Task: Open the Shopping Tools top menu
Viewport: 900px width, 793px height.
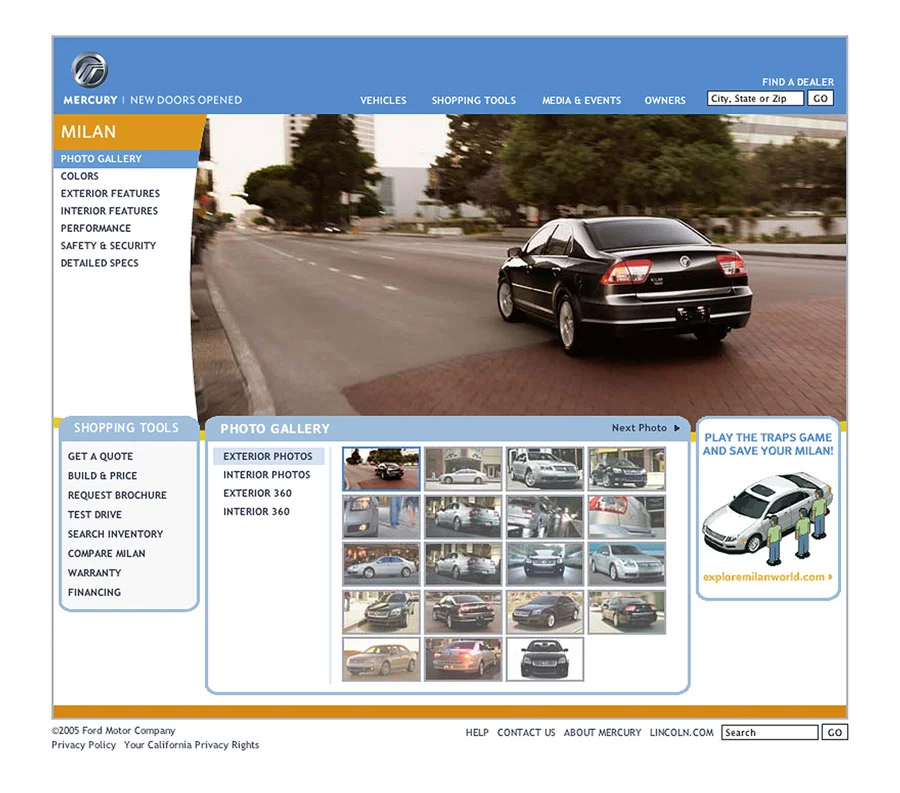Action: (x=474, y=100)
